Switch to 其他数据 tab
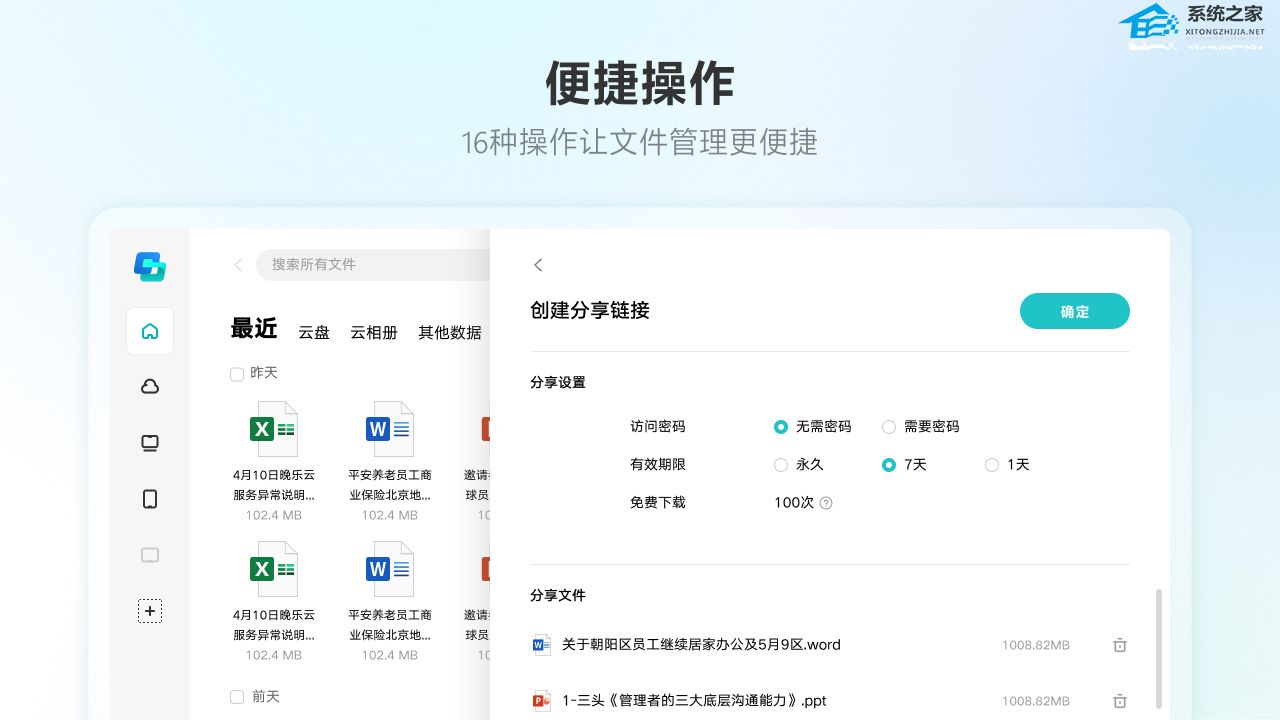Screen dimensions: 1280x720 click(450, 333)
